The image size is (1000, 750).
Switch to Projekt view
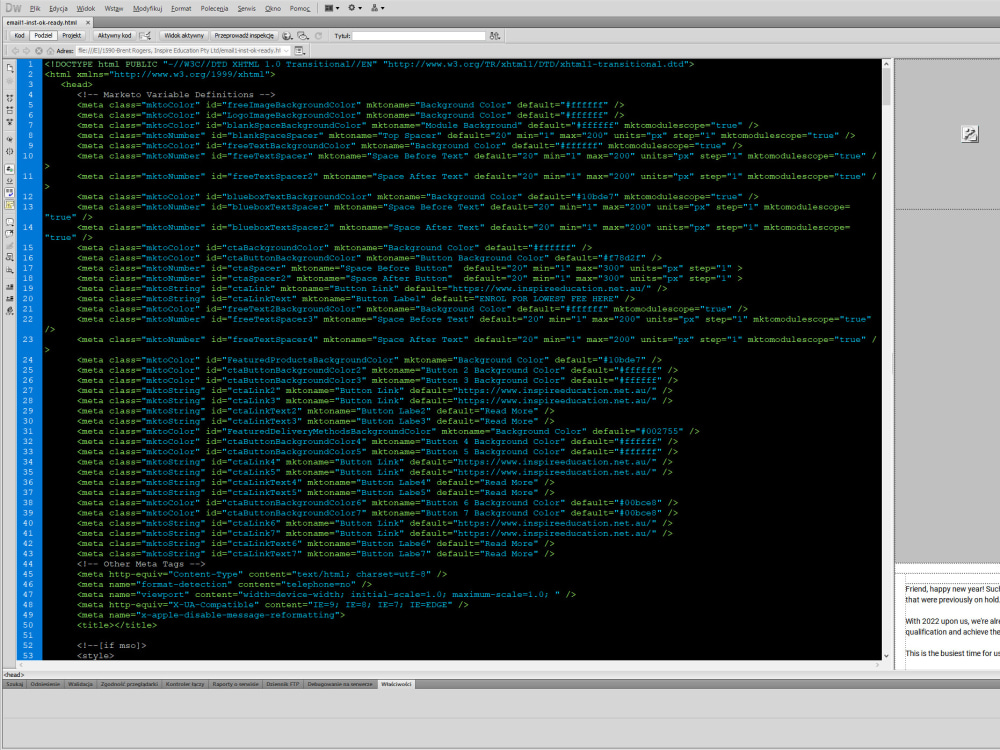point(71,36)
